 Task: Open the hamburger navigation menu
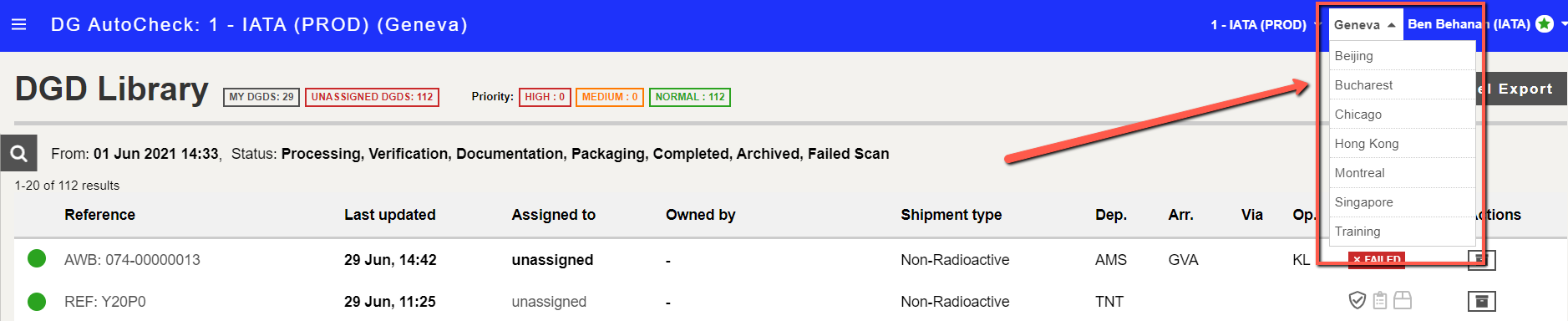point(18,25)
